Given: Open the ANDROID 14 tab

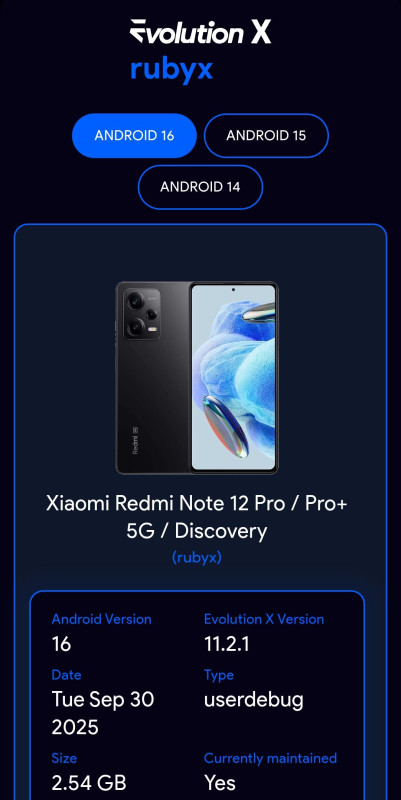Looking at the screenshot, I should [200, 187].
